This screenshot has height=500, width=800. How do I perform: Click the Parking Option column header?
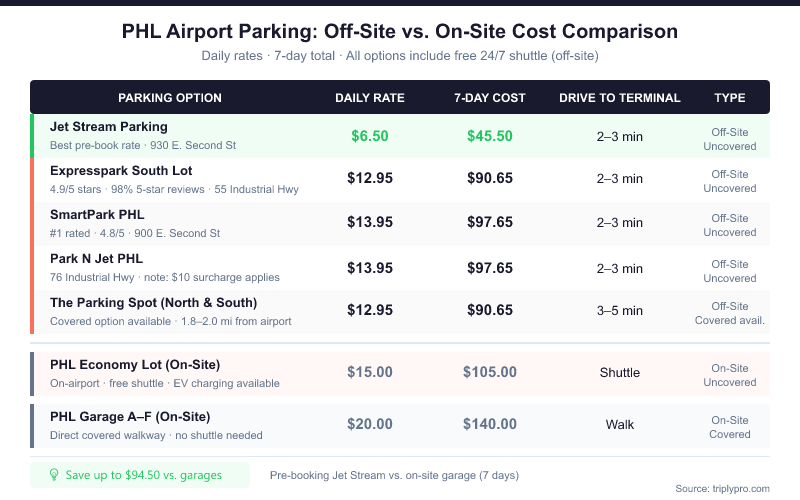(x=170, y=98)
